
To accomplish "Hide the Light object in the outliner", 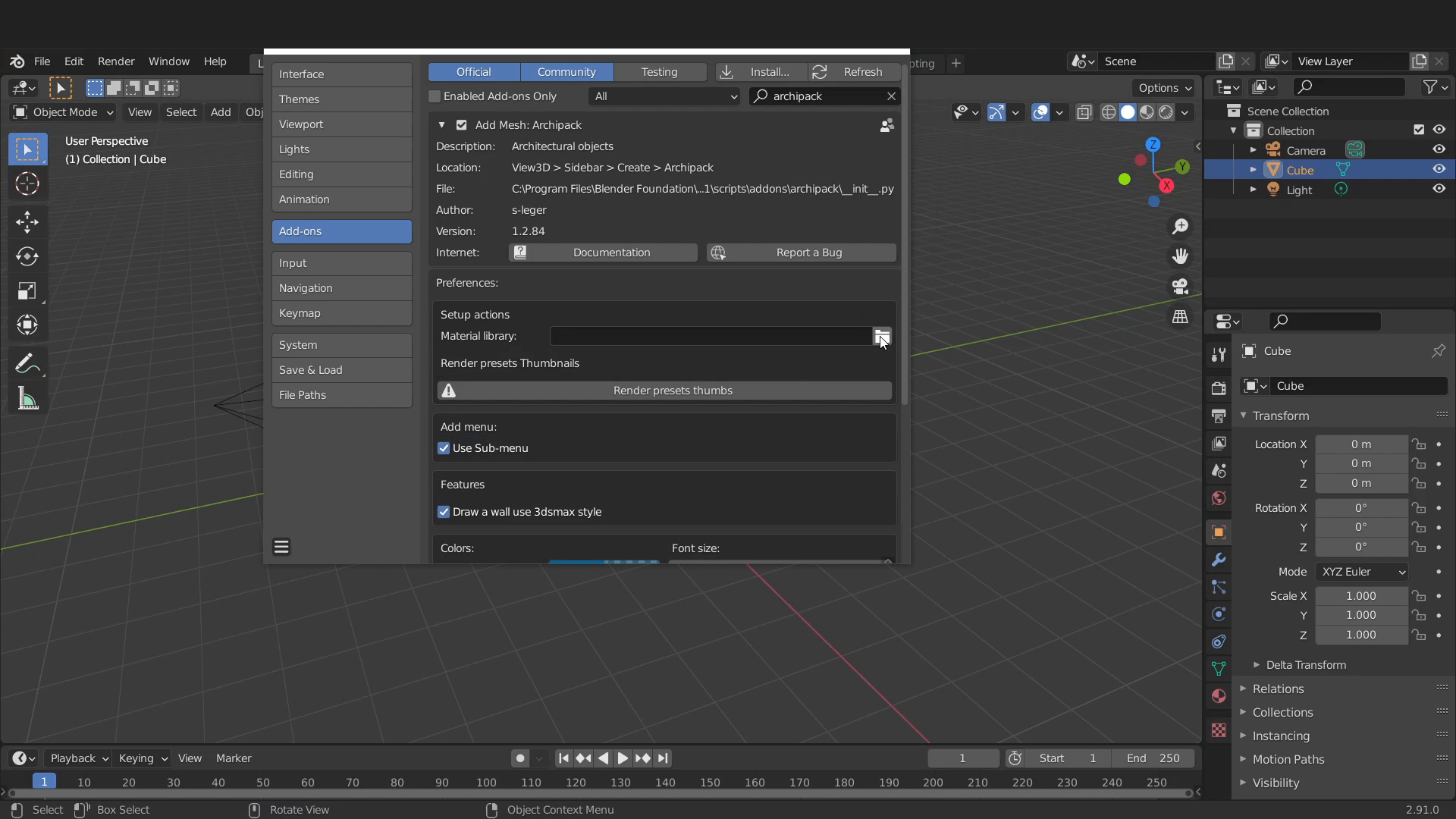I will [1439, 189].
